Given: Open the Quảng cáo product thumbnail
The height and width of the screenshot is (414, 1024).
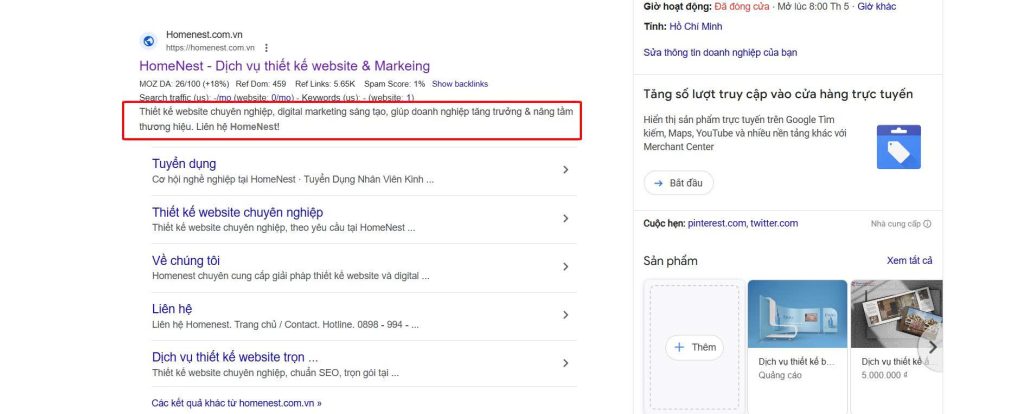Looking at the screenshot, I should tap(797, 314).
